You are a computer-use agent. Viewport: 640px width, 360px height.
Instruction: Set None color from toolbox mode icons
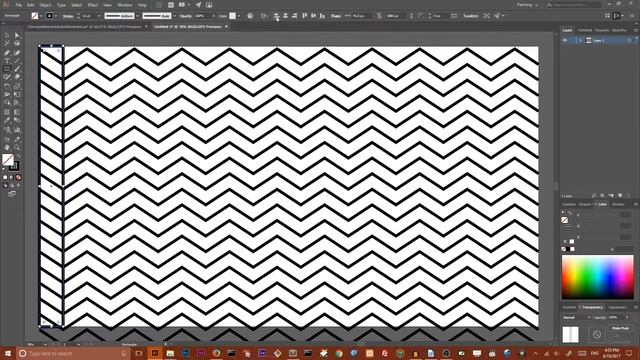click(x=18, y=178)
